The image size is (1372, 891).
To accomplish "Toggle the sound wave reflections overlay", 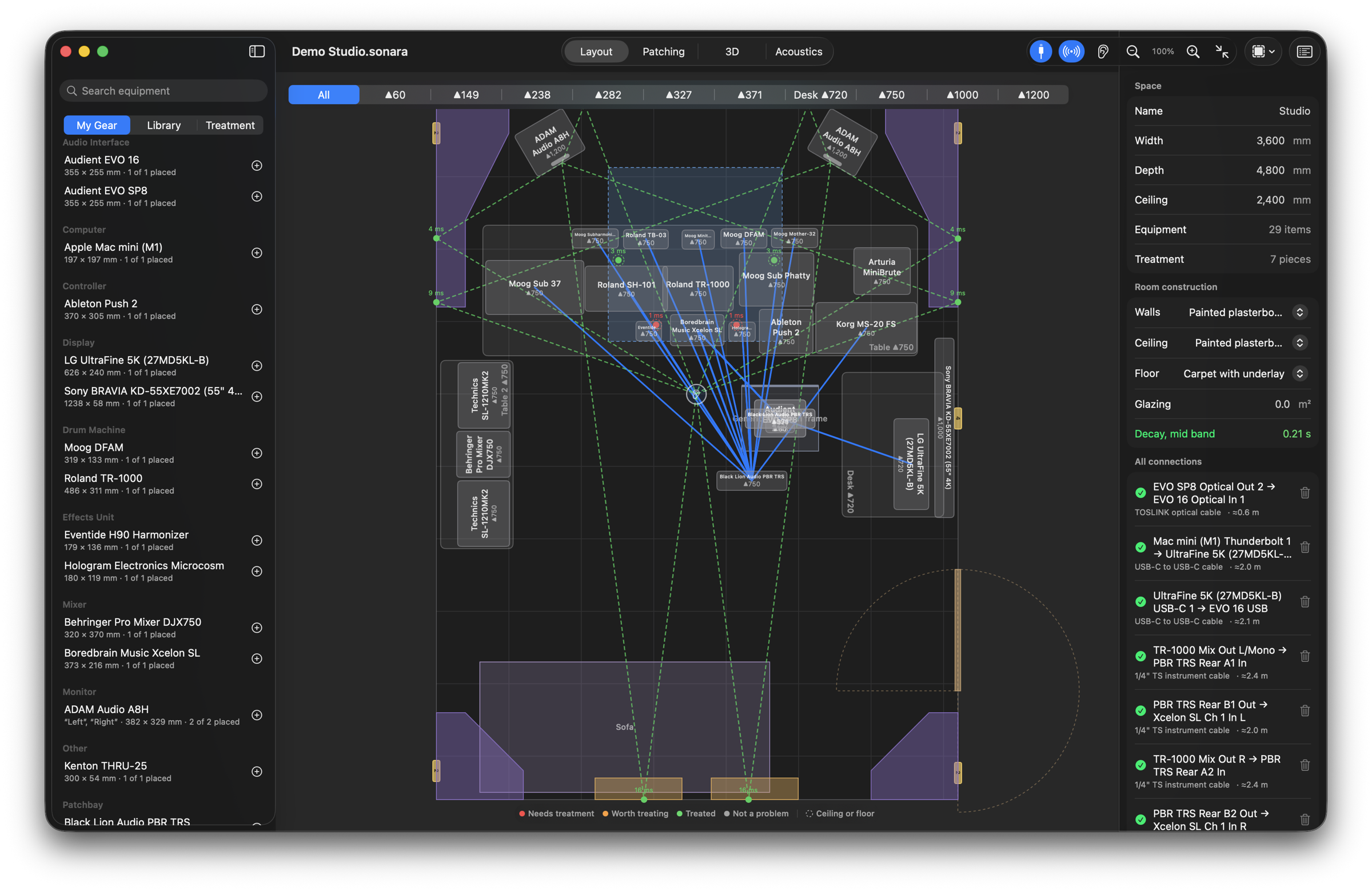I will tap(1071, 51).
